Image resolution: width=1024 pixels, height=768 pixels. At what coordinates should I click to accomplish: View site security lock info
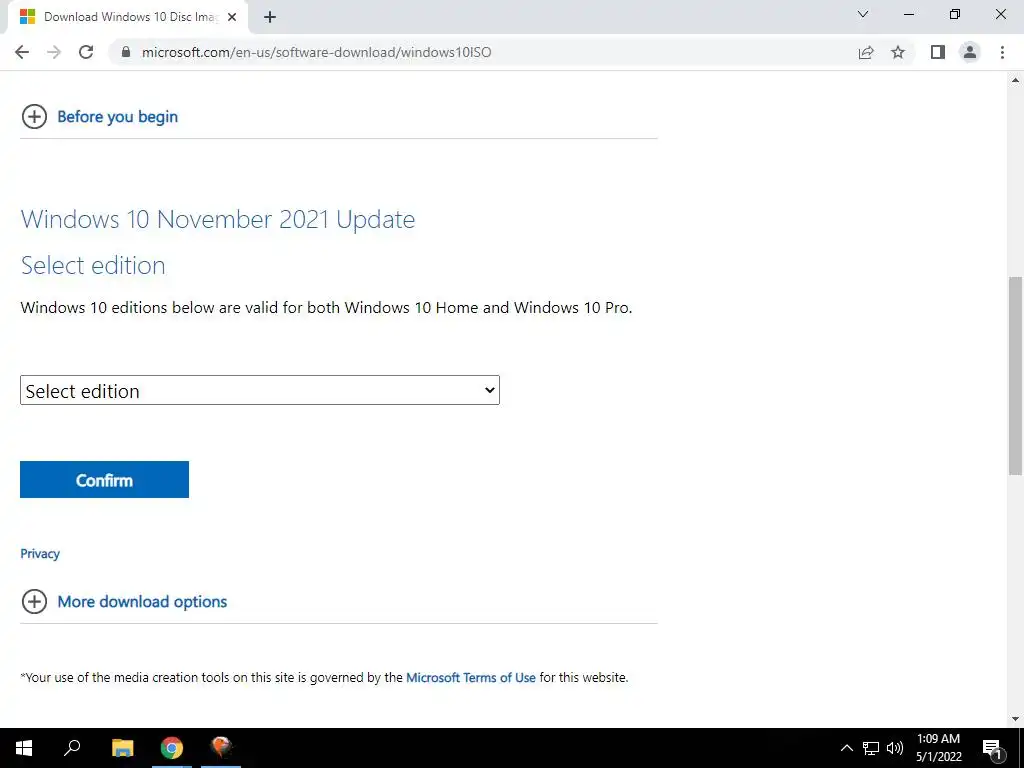(126, 52)
